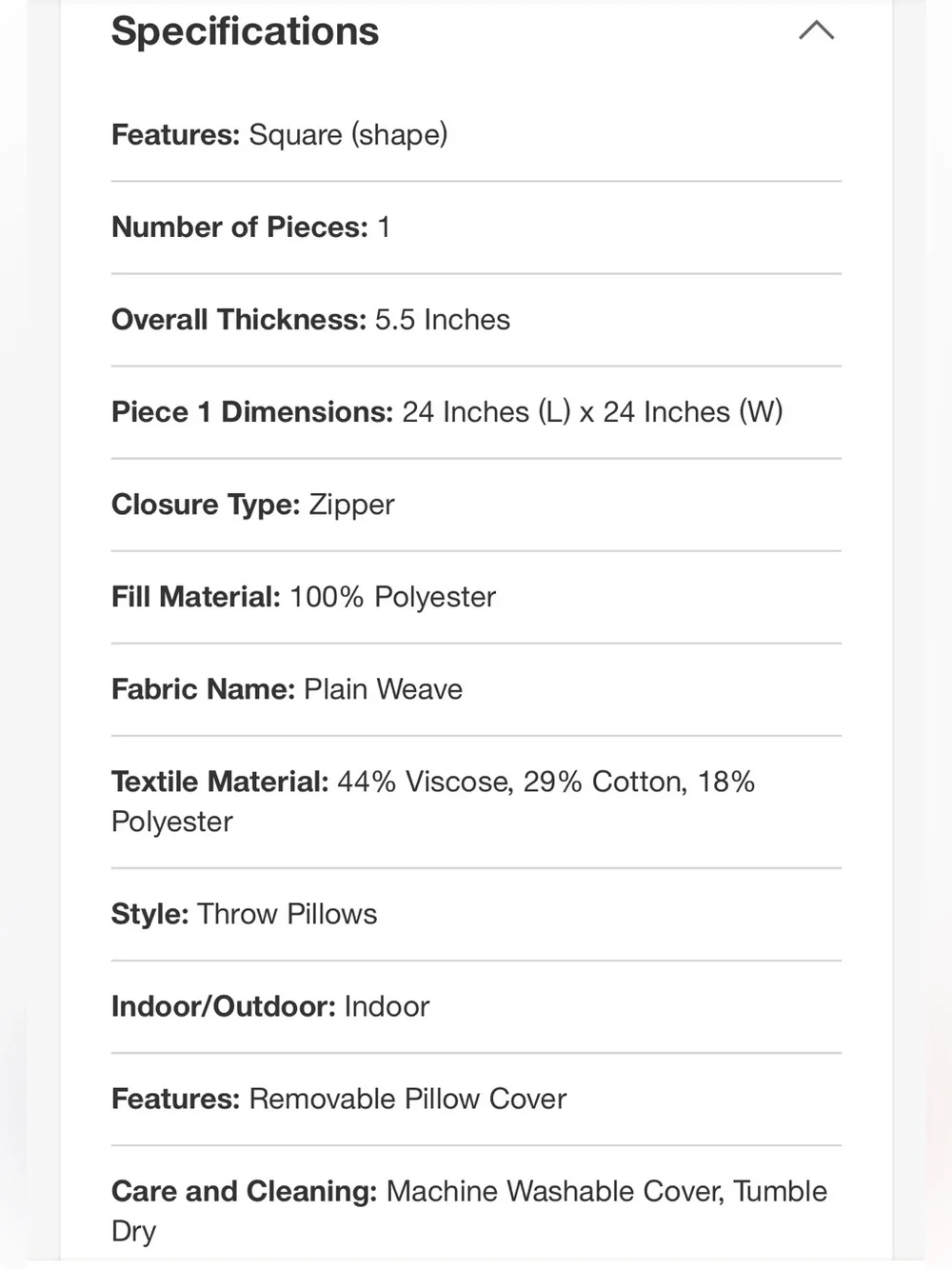The width and height of the screenshot is (952, 1269).
Task: Click the Zipper value text
Action: (x=351, y=505)
